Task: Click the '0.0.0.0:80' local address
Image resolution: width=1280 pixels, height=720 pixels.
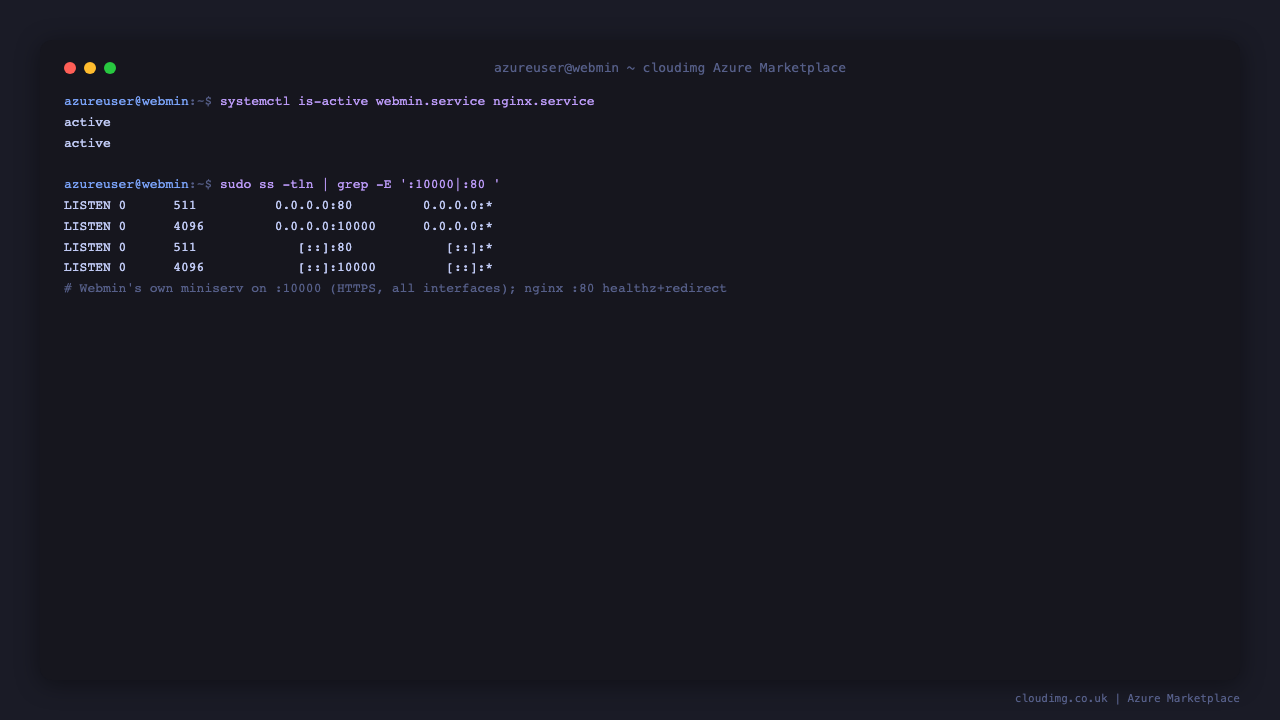Action: [314, 205]
